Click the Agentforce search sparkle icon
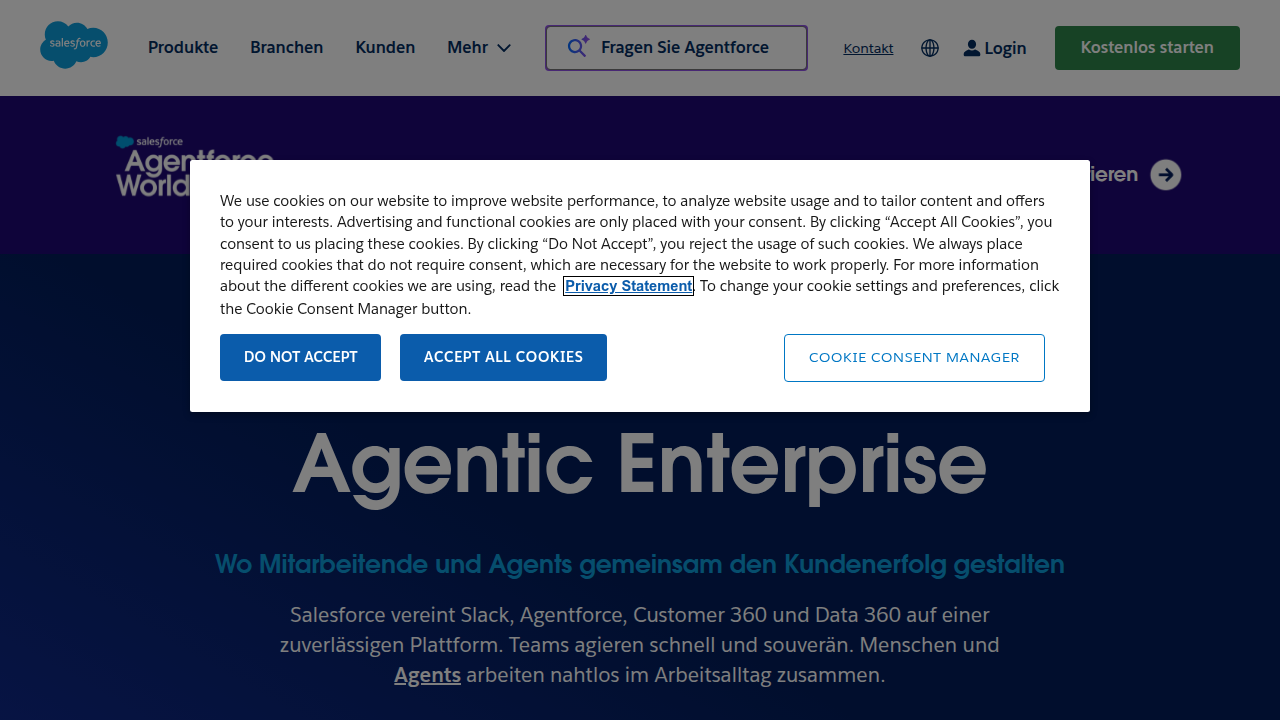The height and width of the screenshot is (720, 1280). [x=579, y=47]
